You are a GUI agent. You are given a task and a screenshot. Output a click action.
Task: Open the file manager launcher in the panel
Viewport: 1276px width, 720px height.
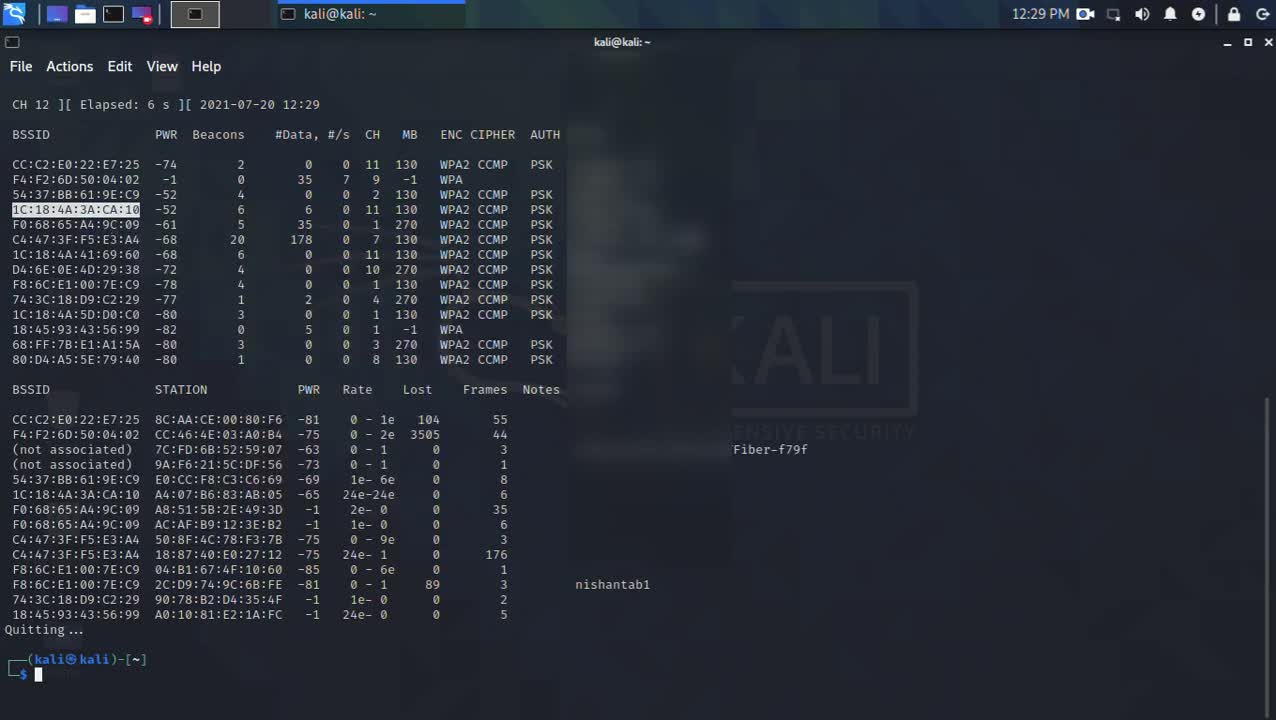pos(86,14)
